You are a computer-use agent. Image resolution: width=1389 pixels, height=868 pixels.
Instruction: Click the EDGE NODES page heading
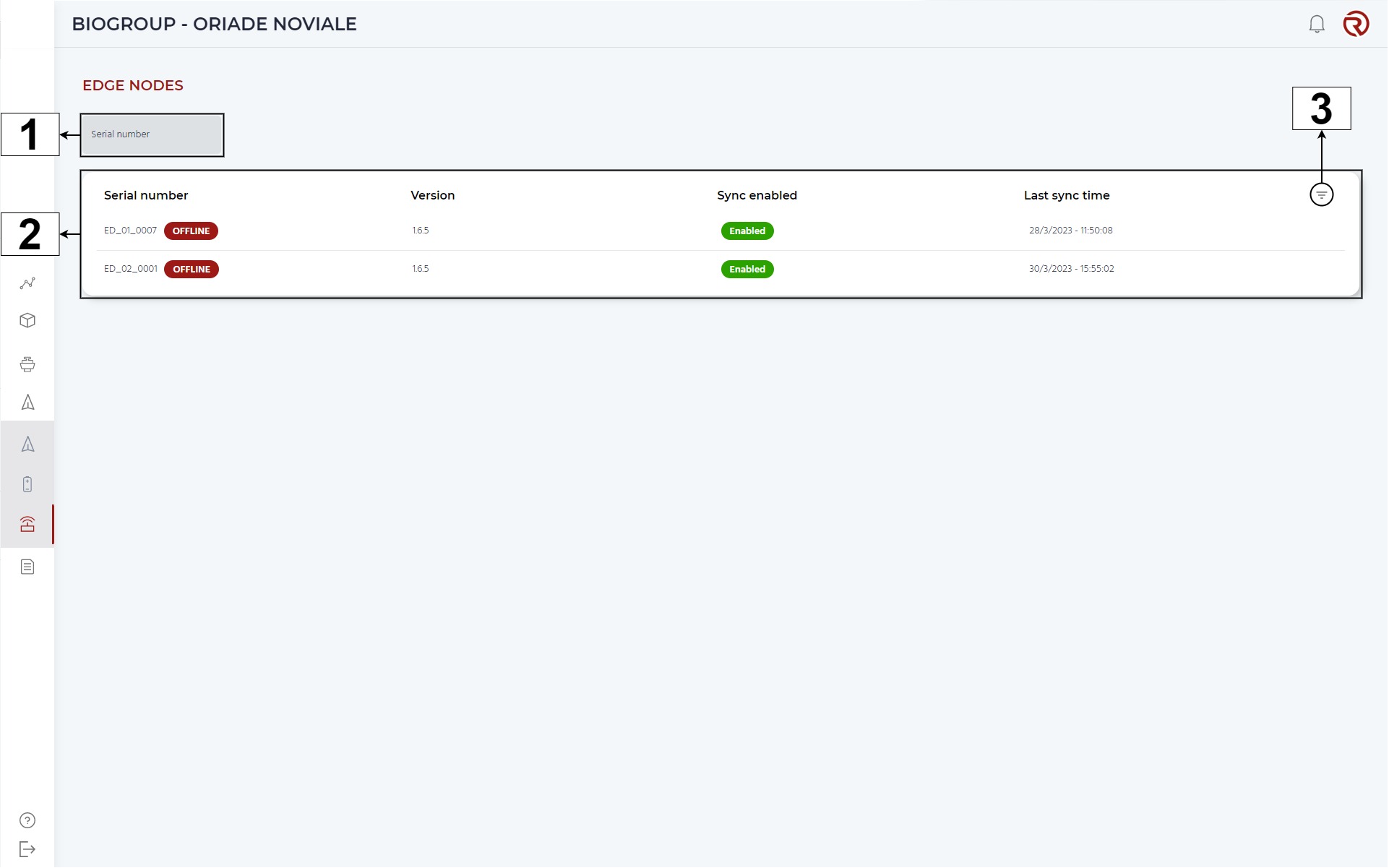click(x=133, y=85)
